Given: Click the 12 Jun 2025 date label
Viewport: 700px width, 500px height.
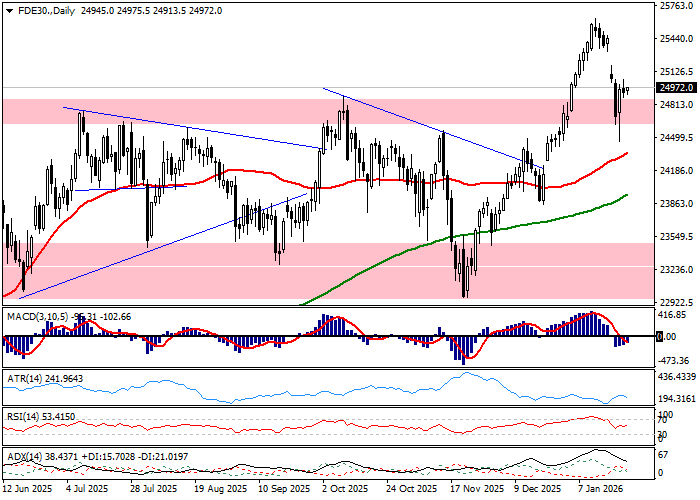Looking at the screenshot, I should click(x=27, y=490).
